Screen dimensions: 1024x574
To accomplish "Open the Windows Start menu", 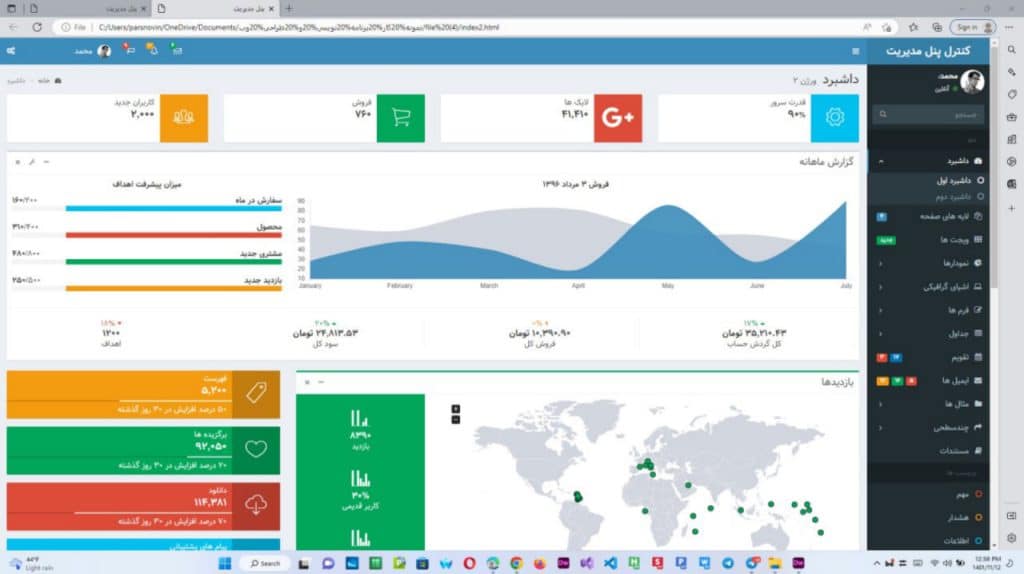I will pos(225,563).
